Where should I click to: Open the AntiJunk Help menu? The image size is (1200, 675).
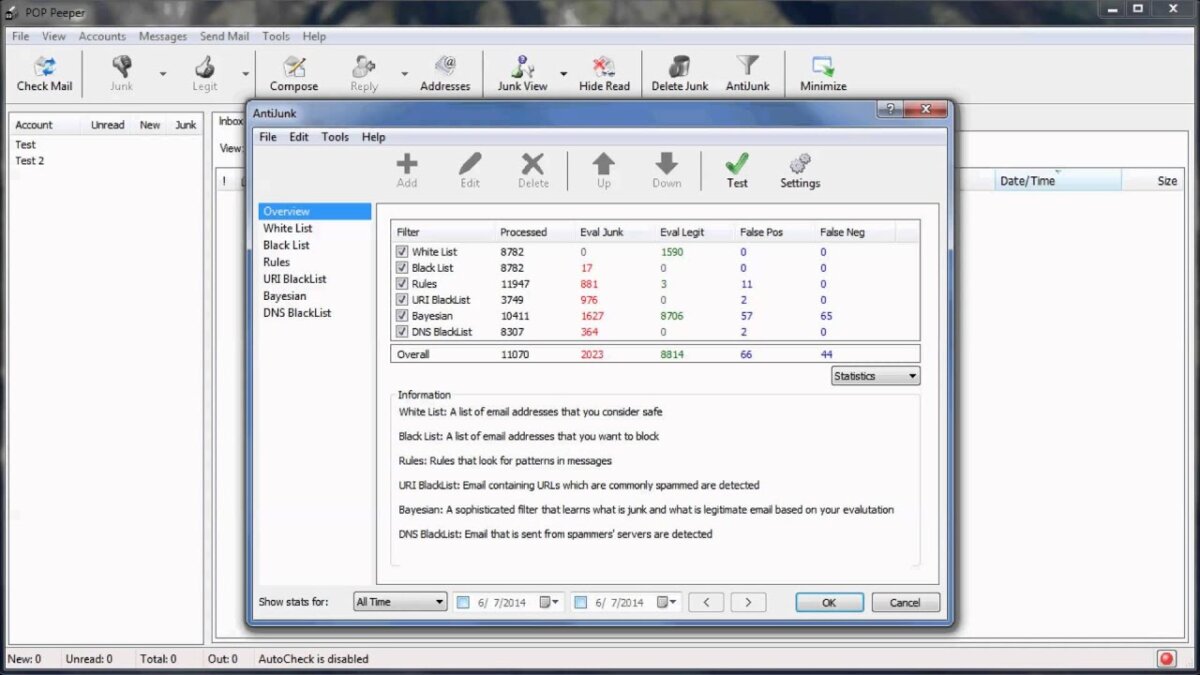pyautogui.click(x=373, y=137)
